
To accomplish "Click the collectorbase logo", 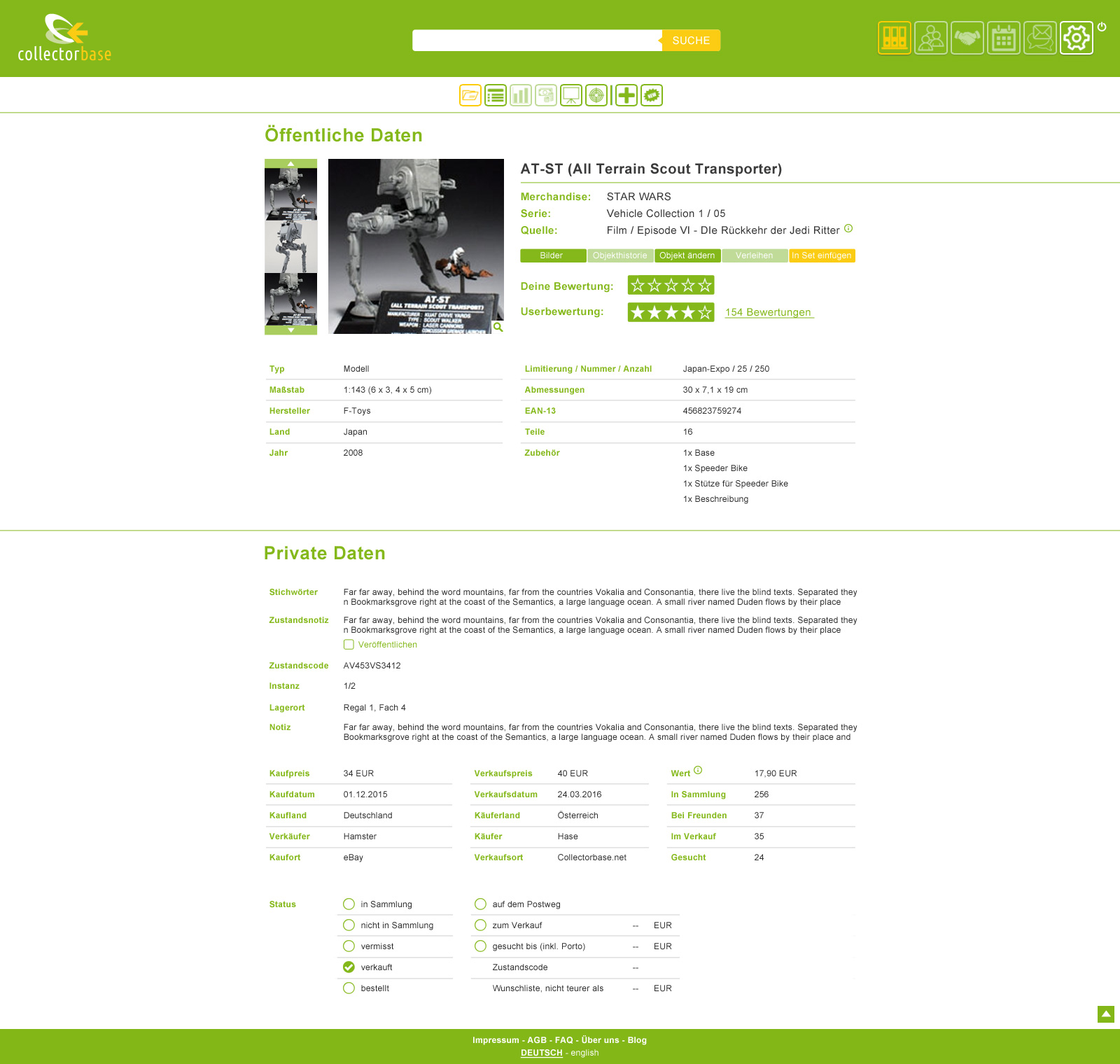I will coord(64,38).
